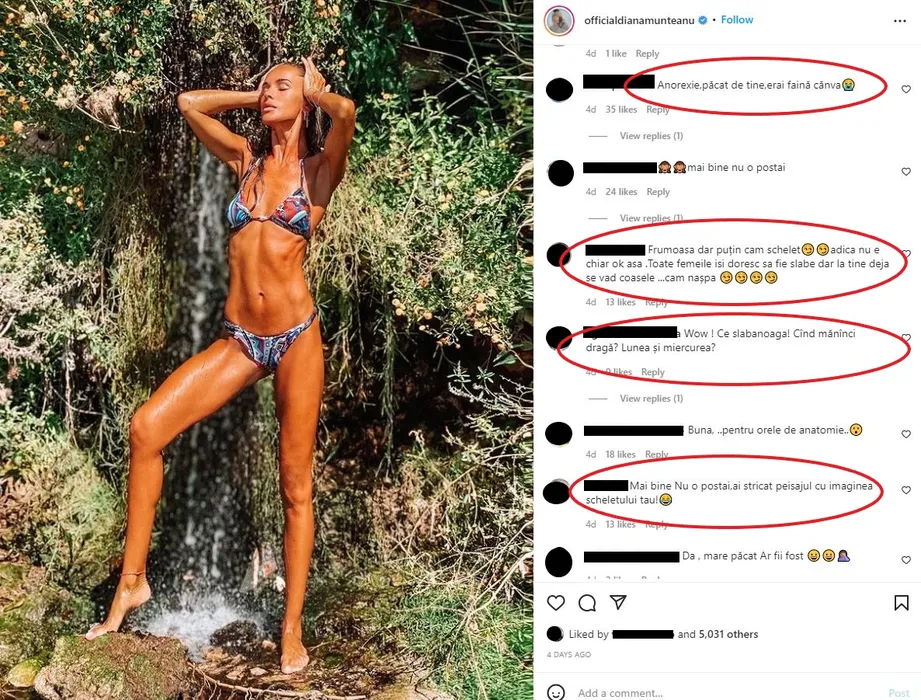The height and width of the screenshot is (700, 921).
Task: Share the post via paper plane icon
Action: point(618,602)
